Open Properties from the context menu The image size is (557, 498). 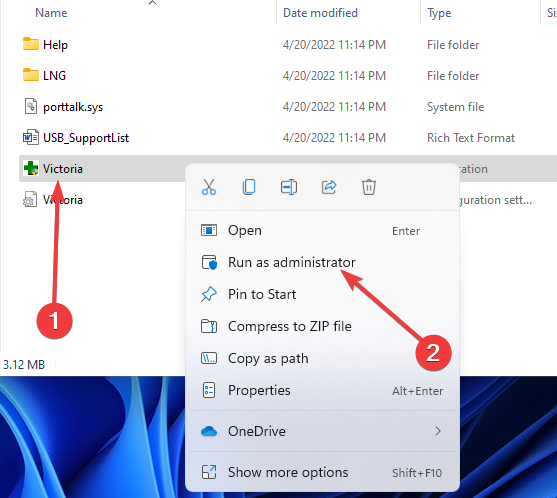tap(322, 390)
